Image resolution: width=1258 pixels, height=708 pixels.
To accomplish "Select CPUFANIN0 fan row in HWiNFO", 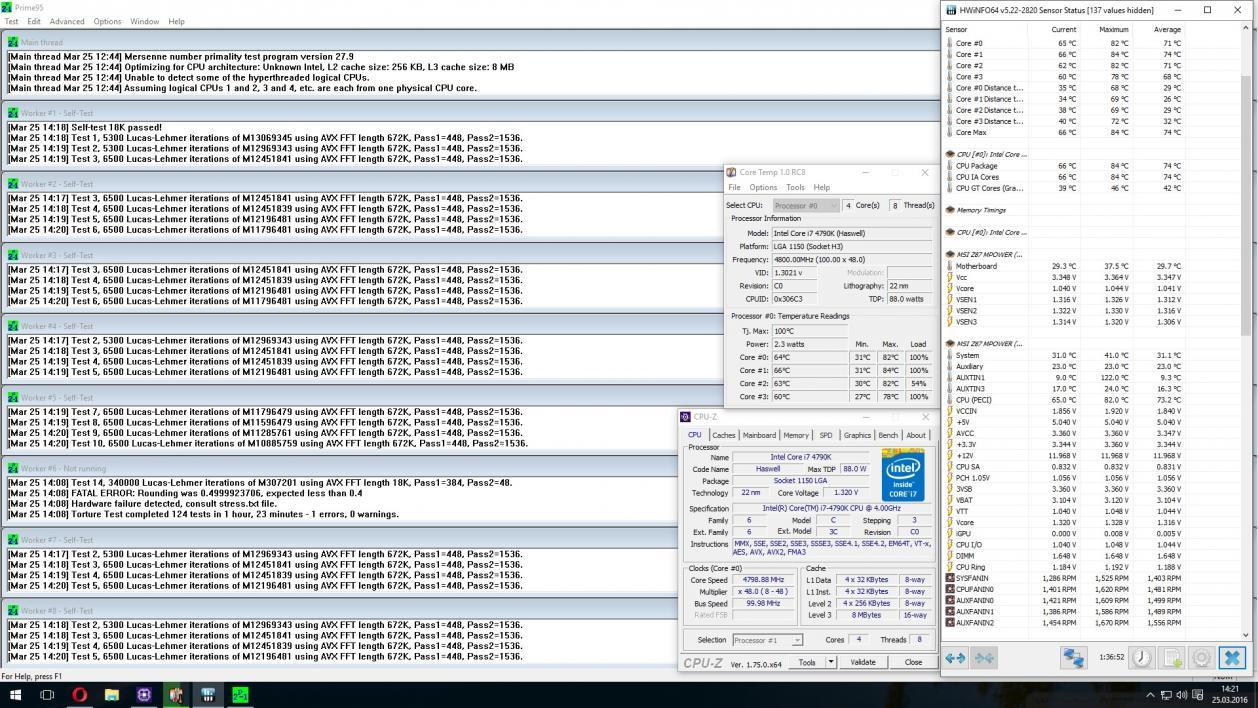I will 1065,589.
